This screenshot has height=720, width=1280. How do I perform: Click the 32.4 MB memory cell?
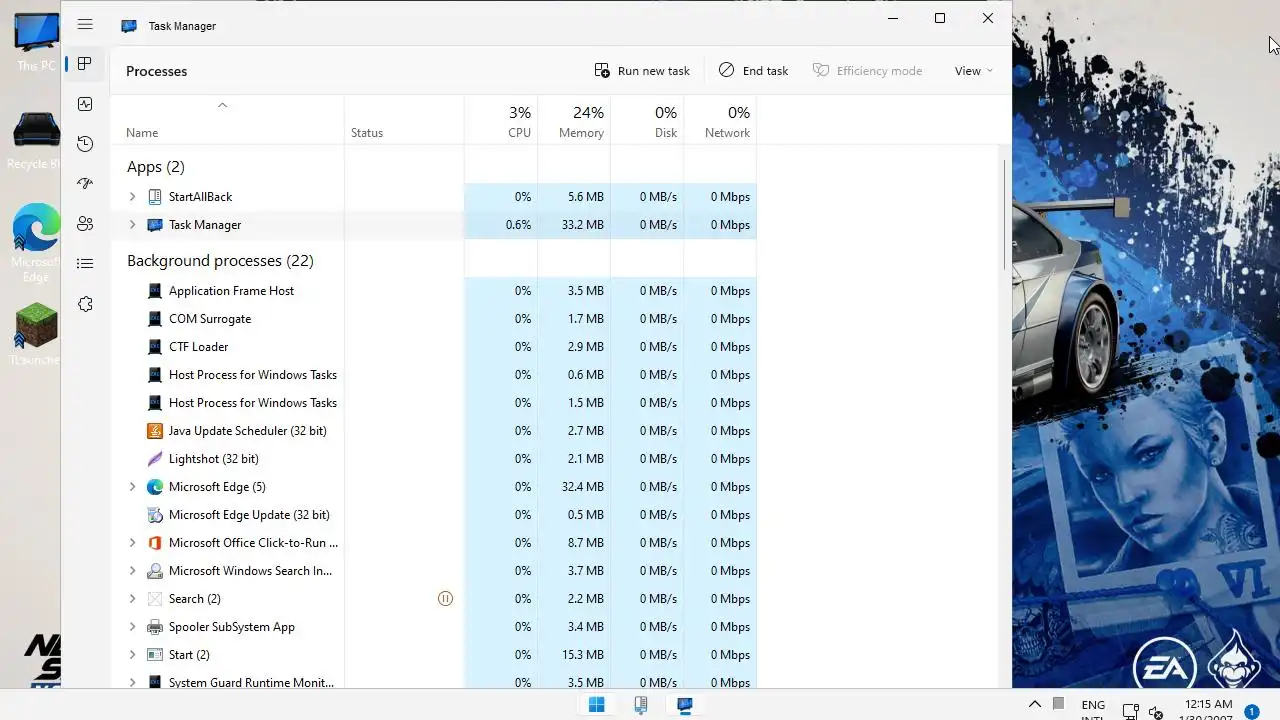[574, 487]
